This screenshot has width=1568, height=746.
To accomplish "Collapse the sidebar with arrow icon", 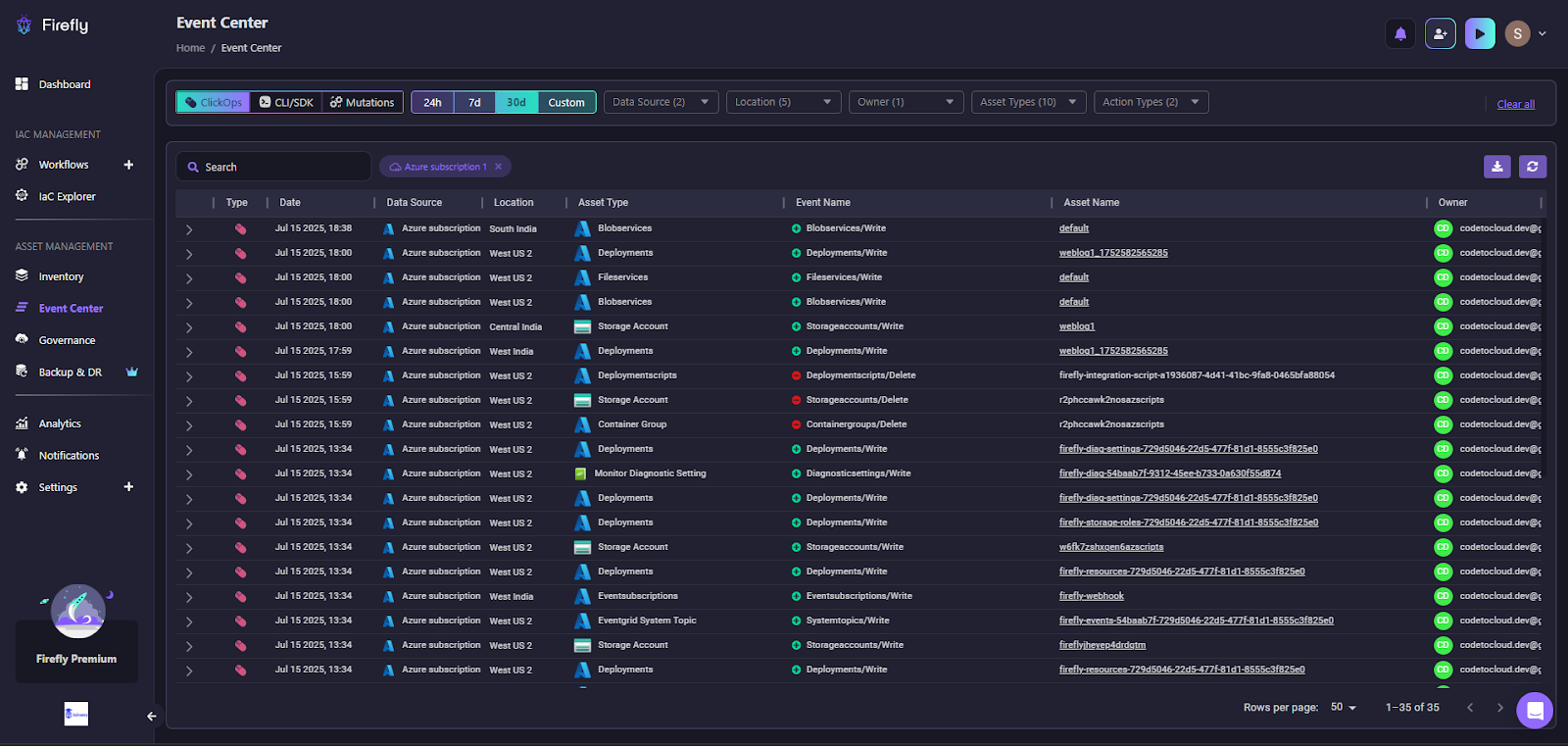I will pos(152,717).
